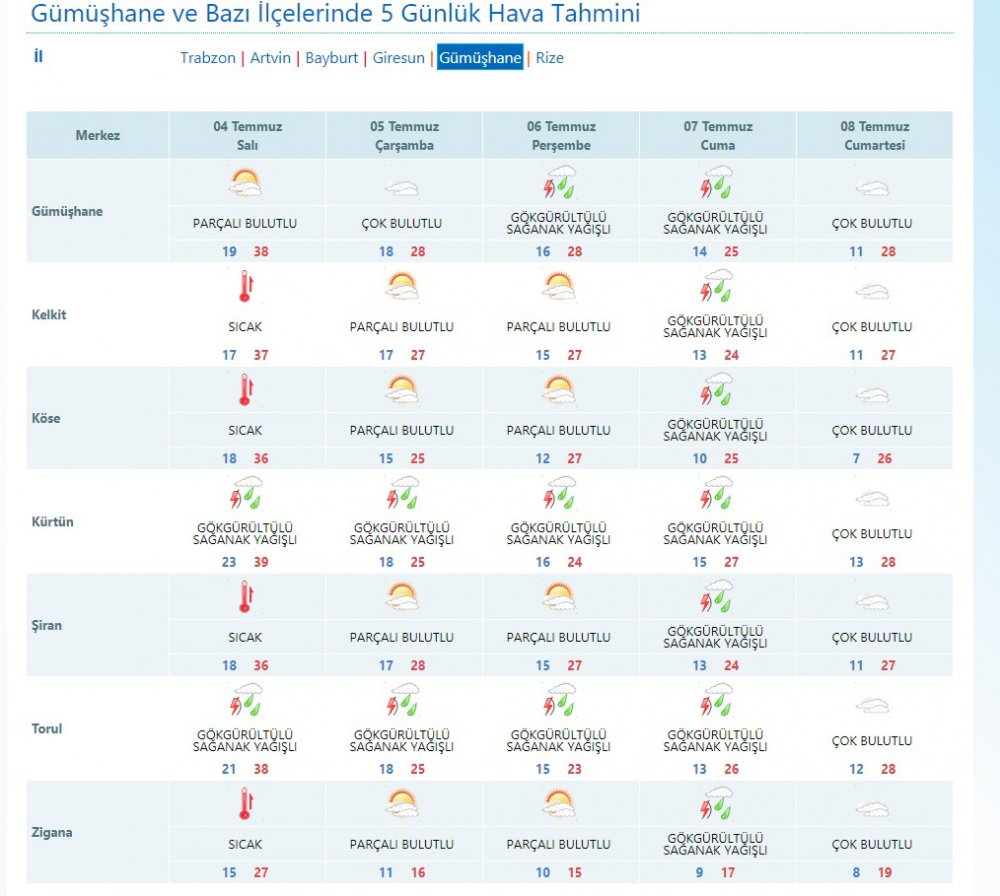Image resolution: width=1000 pixels, height=896 pixels.
Task: Click Gümüşhane's cloudy icon for 05 Temmuz
Action: pos(402,188)
